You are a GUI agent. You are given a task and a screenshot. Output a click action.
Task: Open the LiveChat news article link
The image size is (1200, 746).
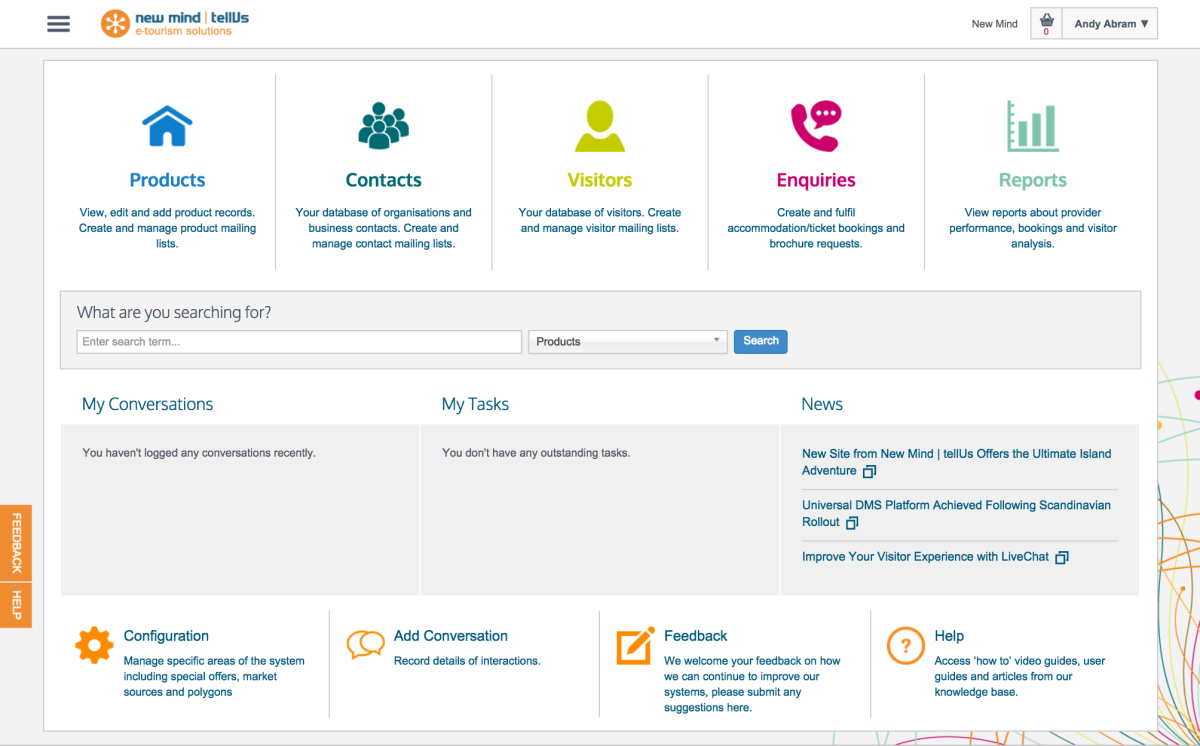[x=926, y=556]
